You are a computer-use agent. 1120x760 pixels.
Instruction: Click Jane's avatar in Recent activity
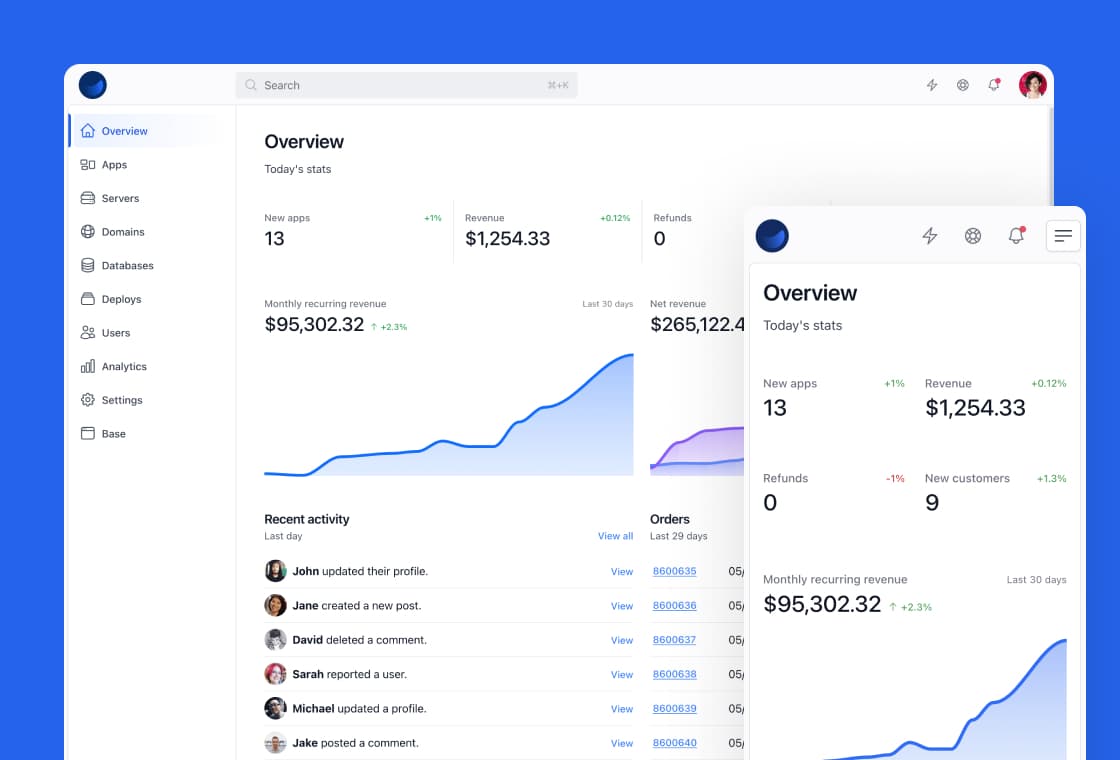[275, 605]
